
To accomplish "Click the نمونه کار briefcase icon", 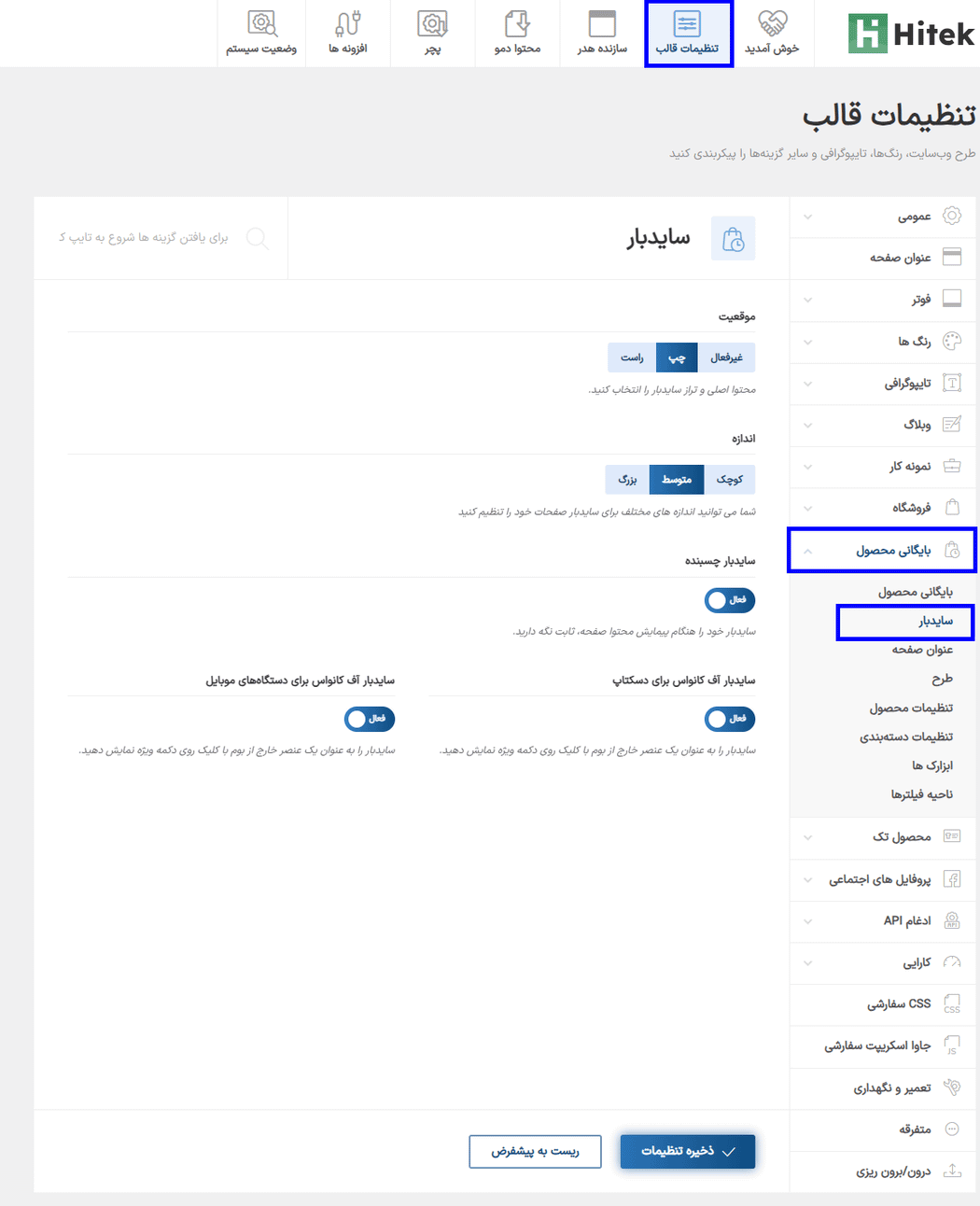I will 952,466.
